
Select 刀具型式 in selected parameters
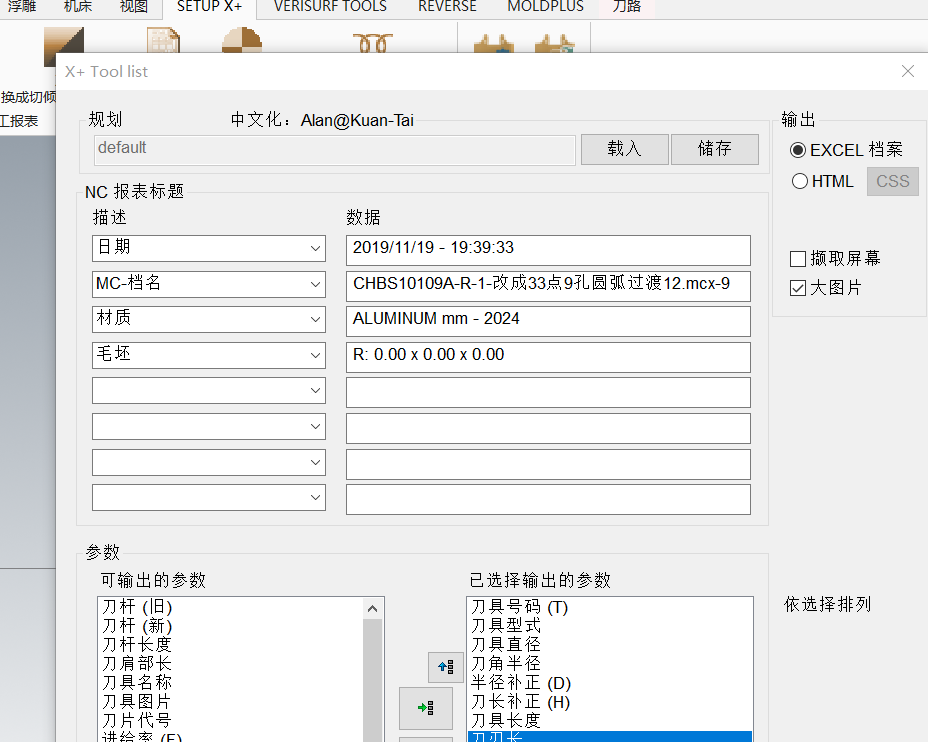click(x=506, y=626)
